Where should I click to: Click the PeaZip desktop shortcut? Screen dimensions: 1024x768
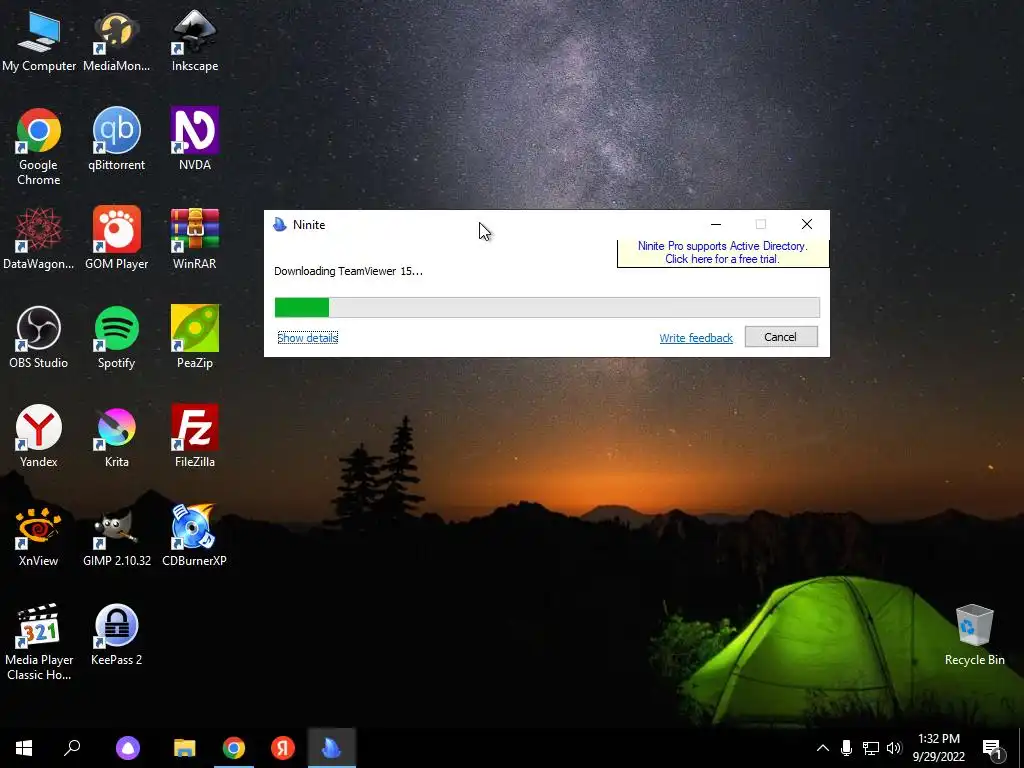pyautogui.click(x=195, y=338)
